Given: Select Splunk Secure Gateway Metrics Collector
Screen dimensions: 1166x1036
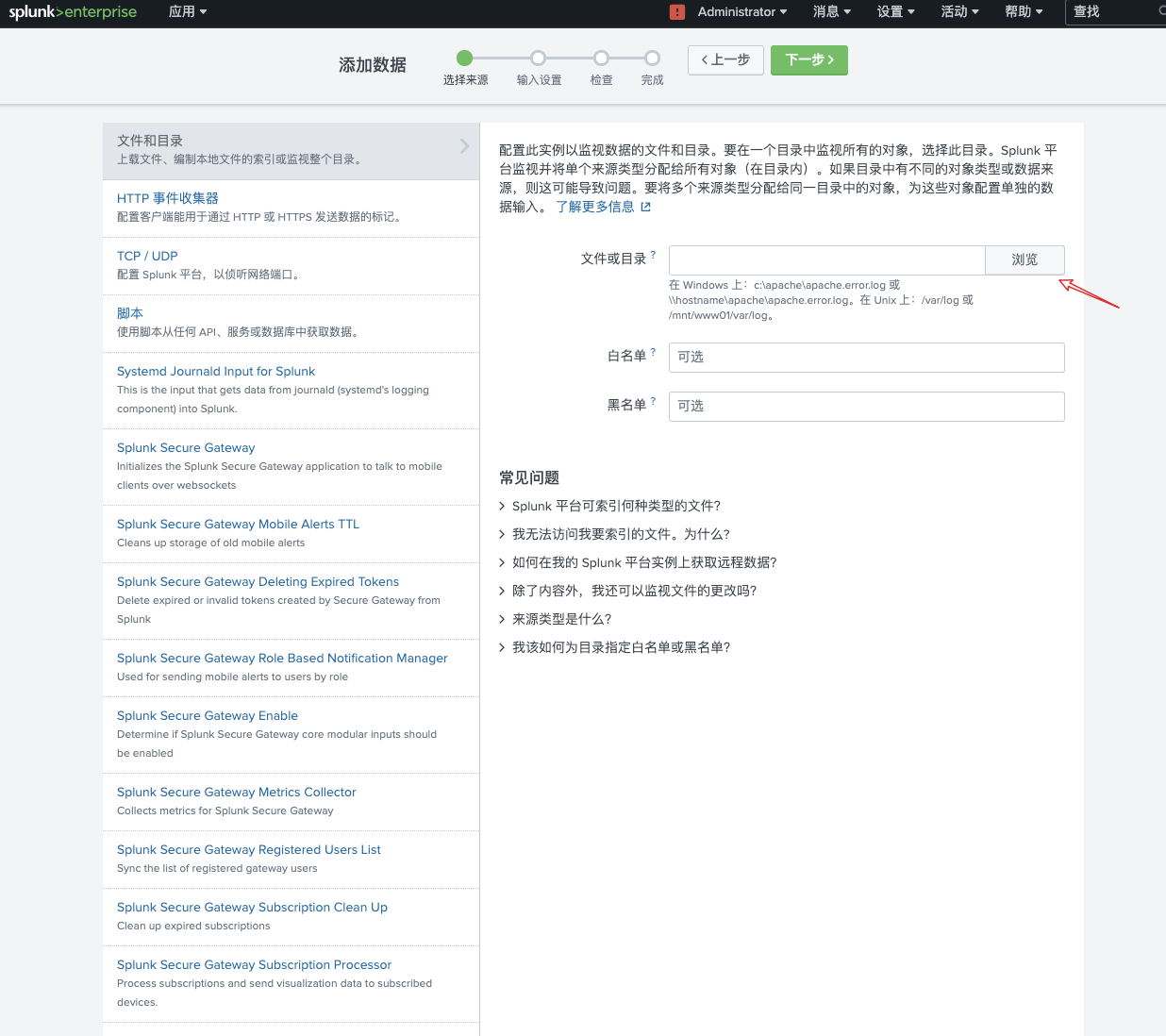Looking at the screenshot, I should pyautogui.click(x=291, y=802).
